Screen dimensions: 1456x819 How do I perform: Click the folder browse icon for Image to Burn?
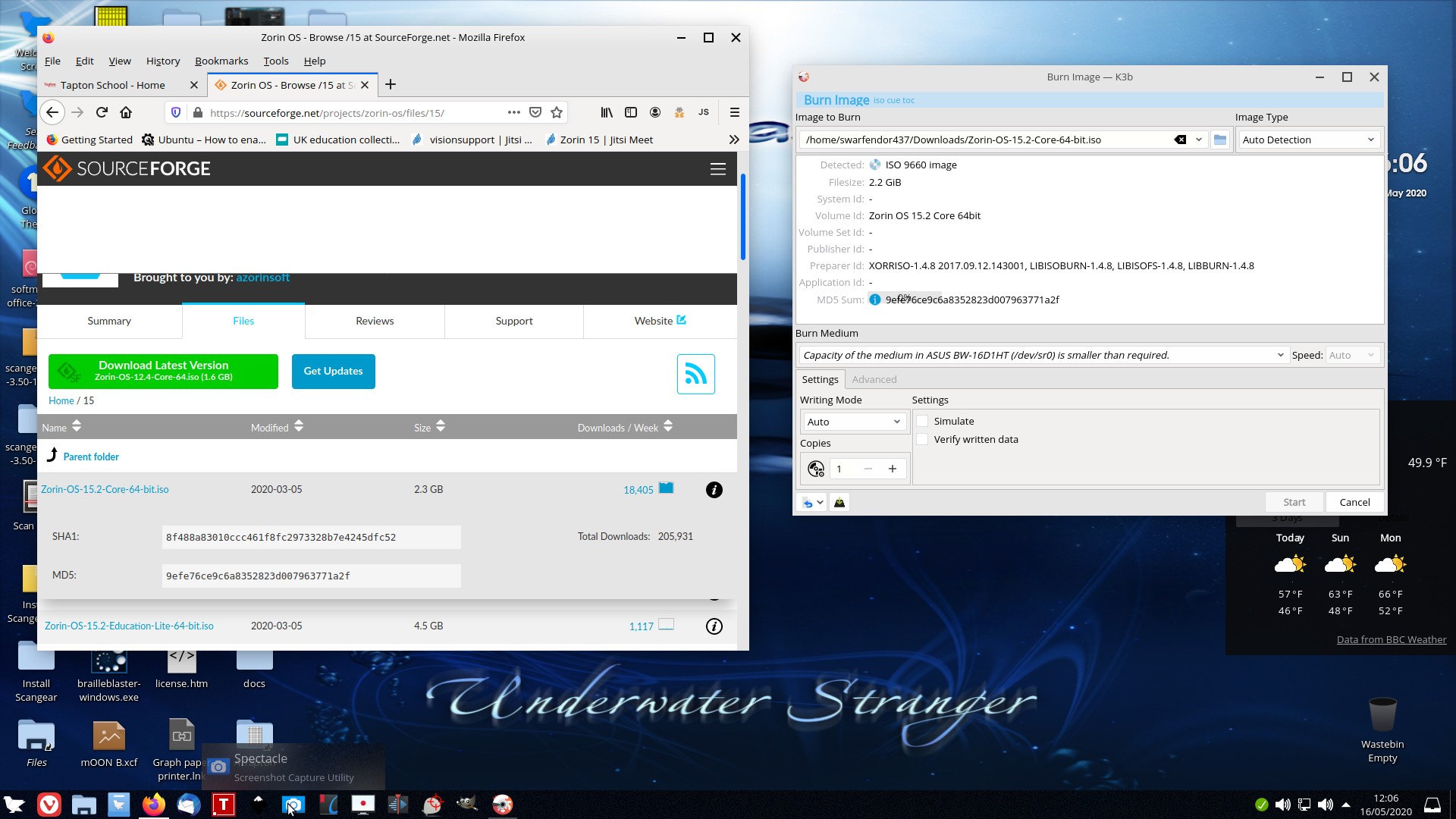point(1220,139)
